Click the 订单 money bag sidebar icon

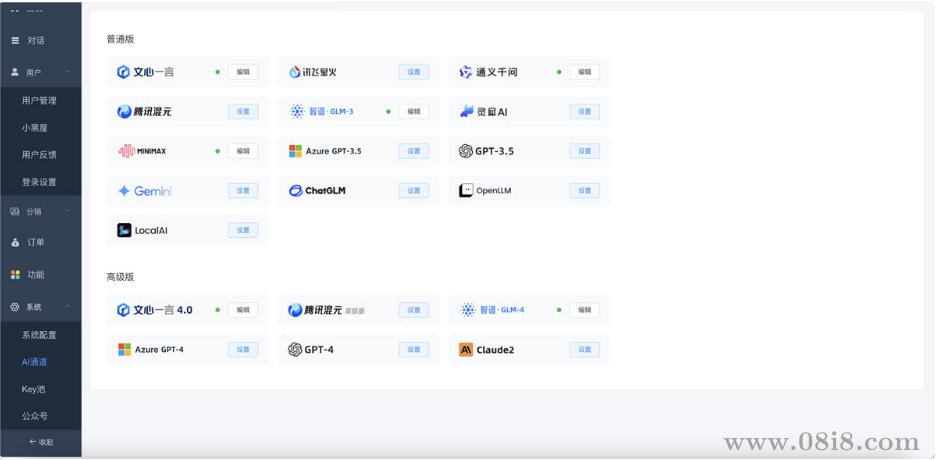coord(16,243)
